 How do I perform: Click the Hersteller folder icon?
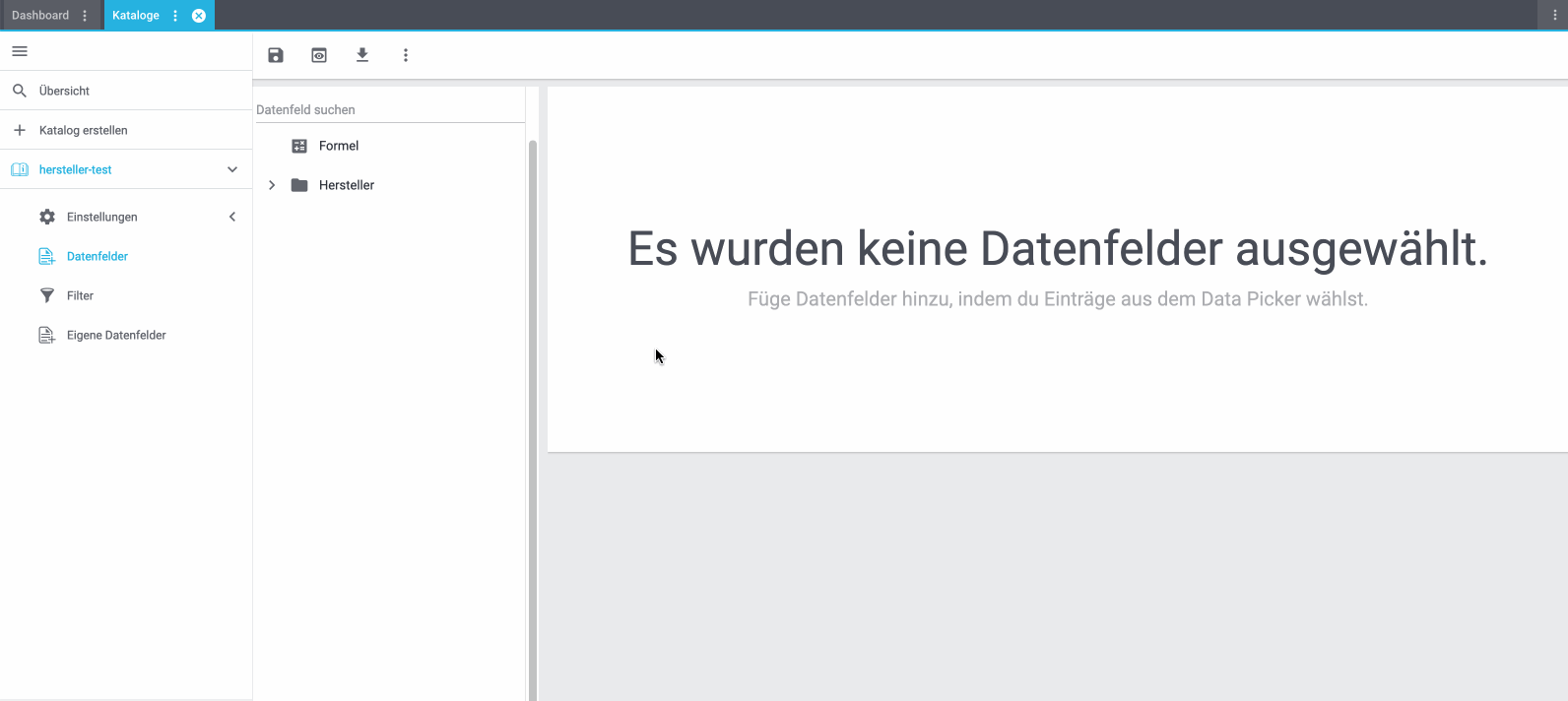(x=299, y=185)
